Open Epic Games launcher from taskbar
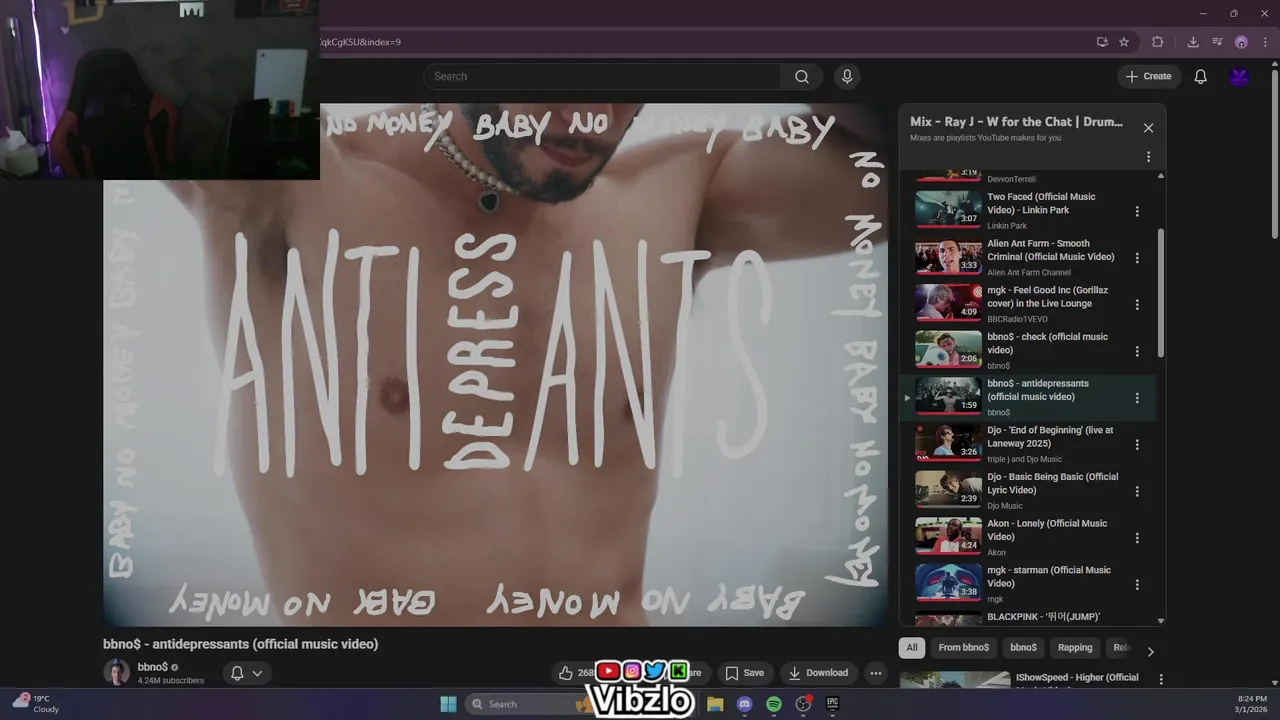This screenshot has height=720, width=1280. pyautogui.click(x=832, y=704)
